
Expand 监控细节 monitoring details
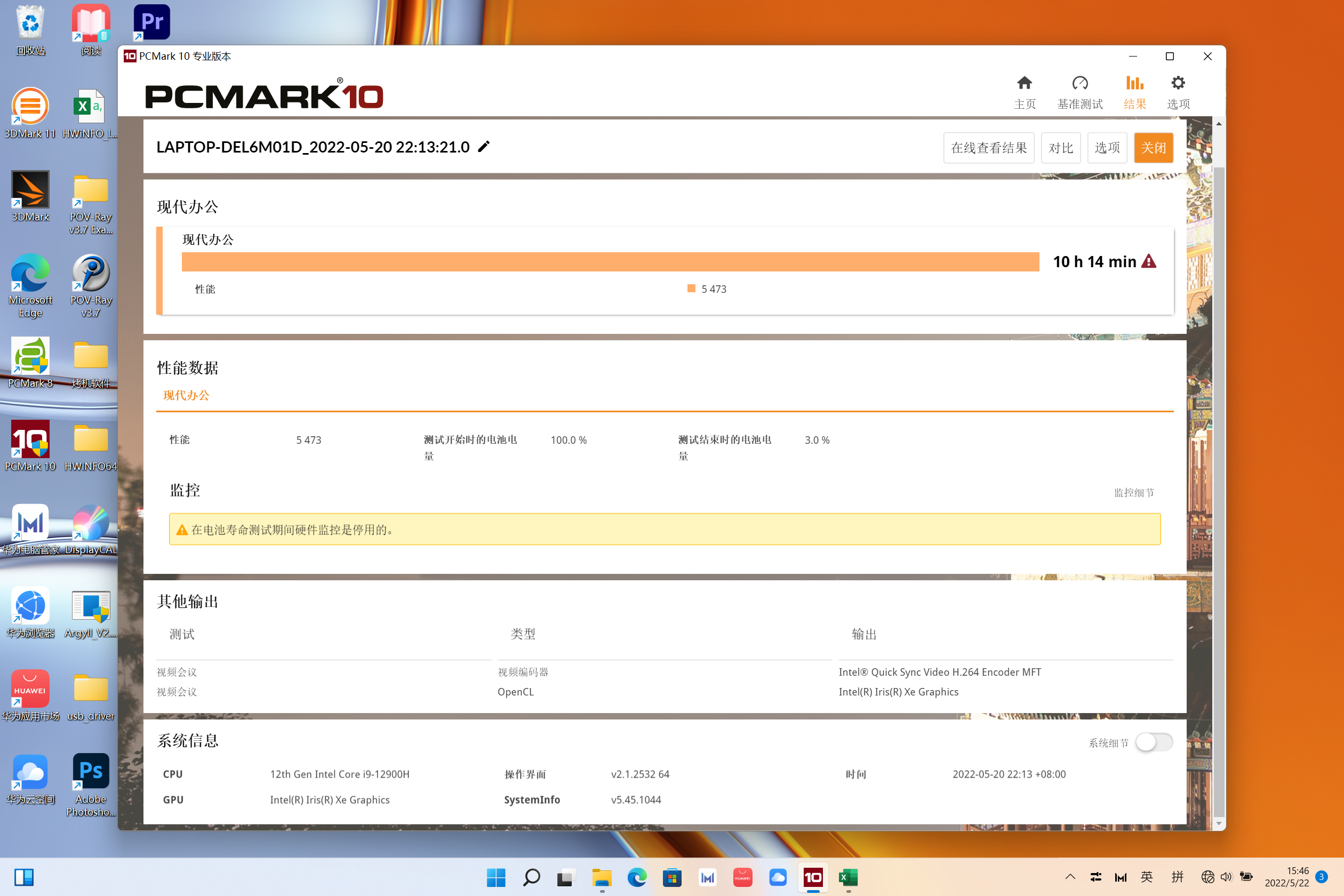pos(1134,493)
